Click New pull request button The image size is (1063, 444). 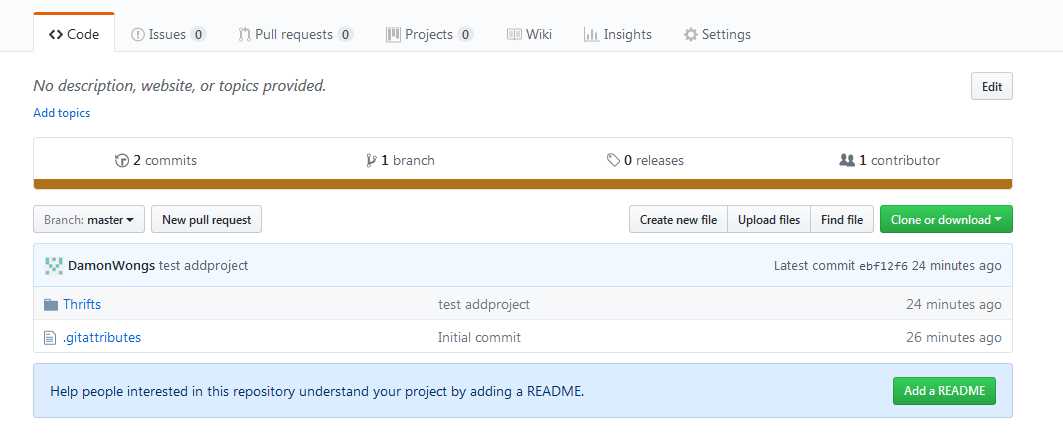point(206,220)
